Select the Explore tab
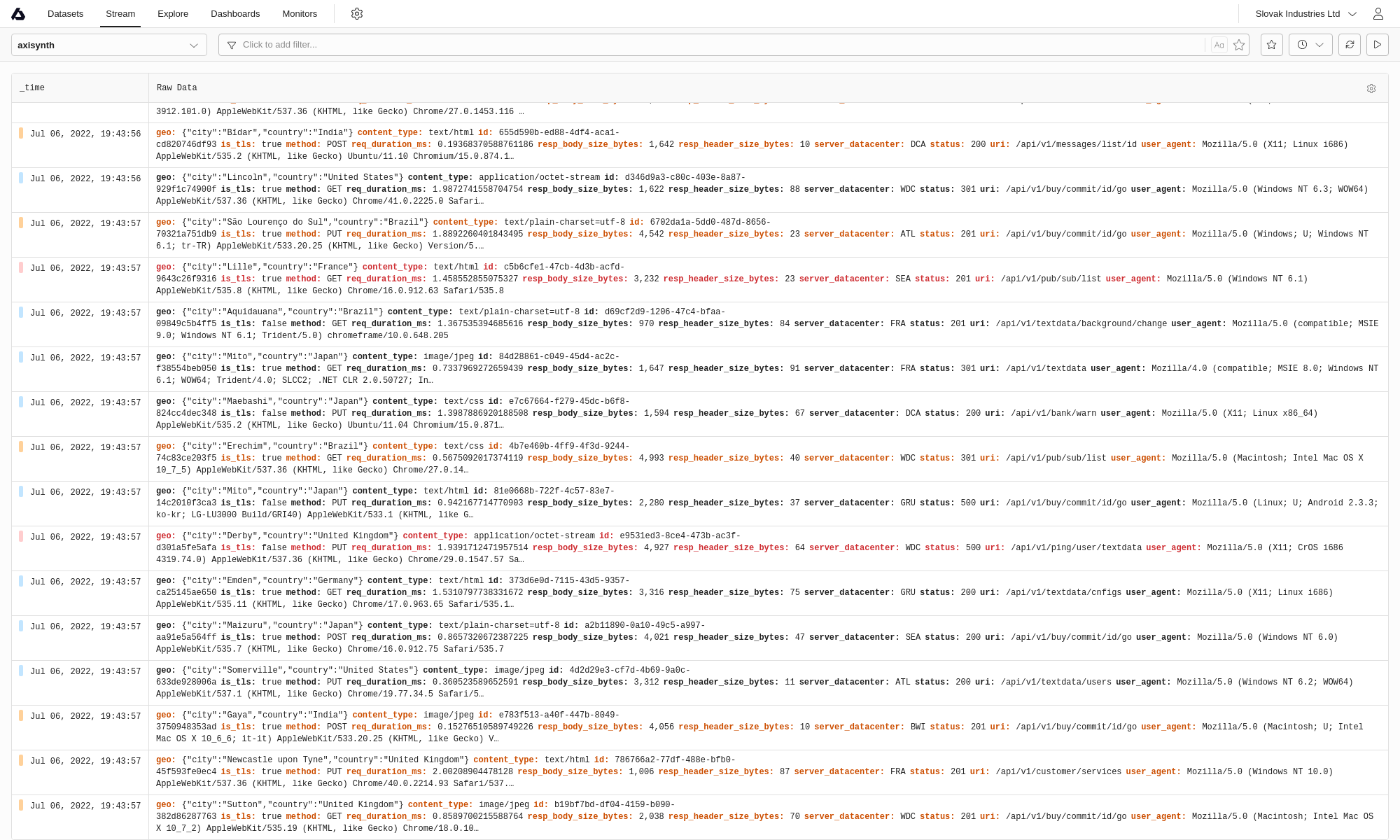This screenshot has height=840, width=1400. point(173,14)
